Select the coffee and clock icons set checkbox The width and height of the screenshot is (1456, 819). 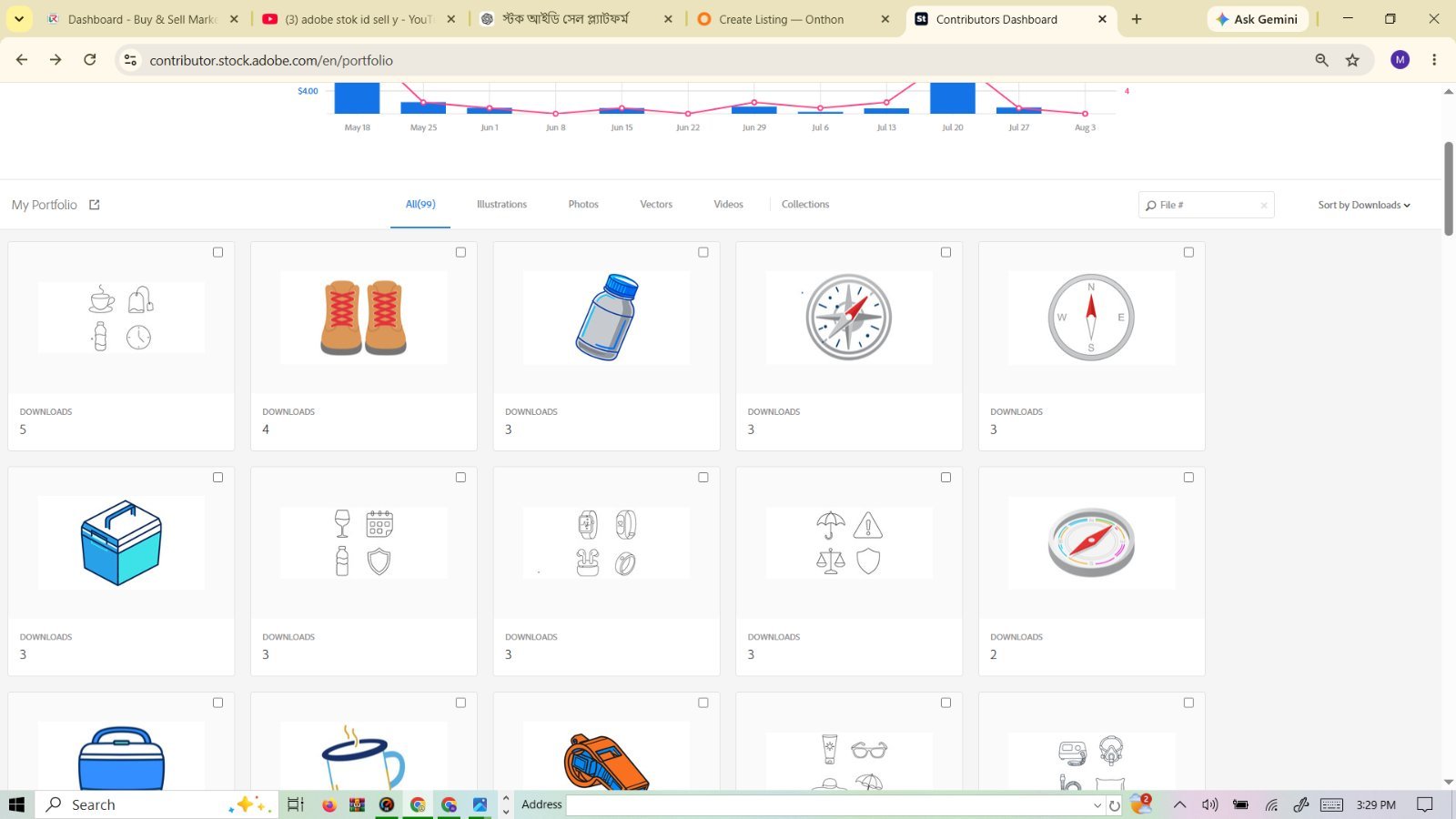(217, 252)
